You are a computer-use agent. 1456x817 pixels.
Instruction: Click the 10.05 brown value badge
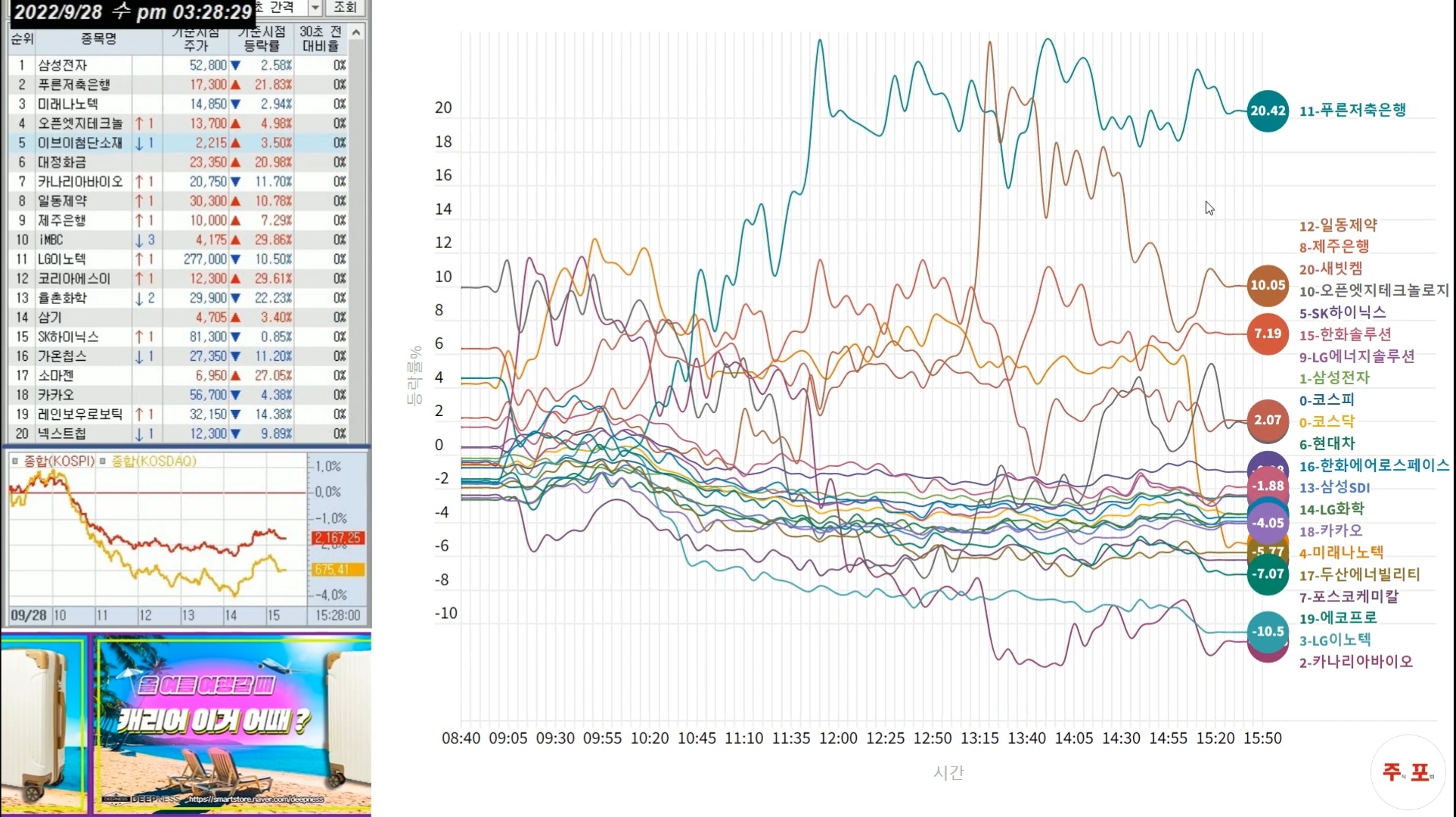coord(1268,285)
